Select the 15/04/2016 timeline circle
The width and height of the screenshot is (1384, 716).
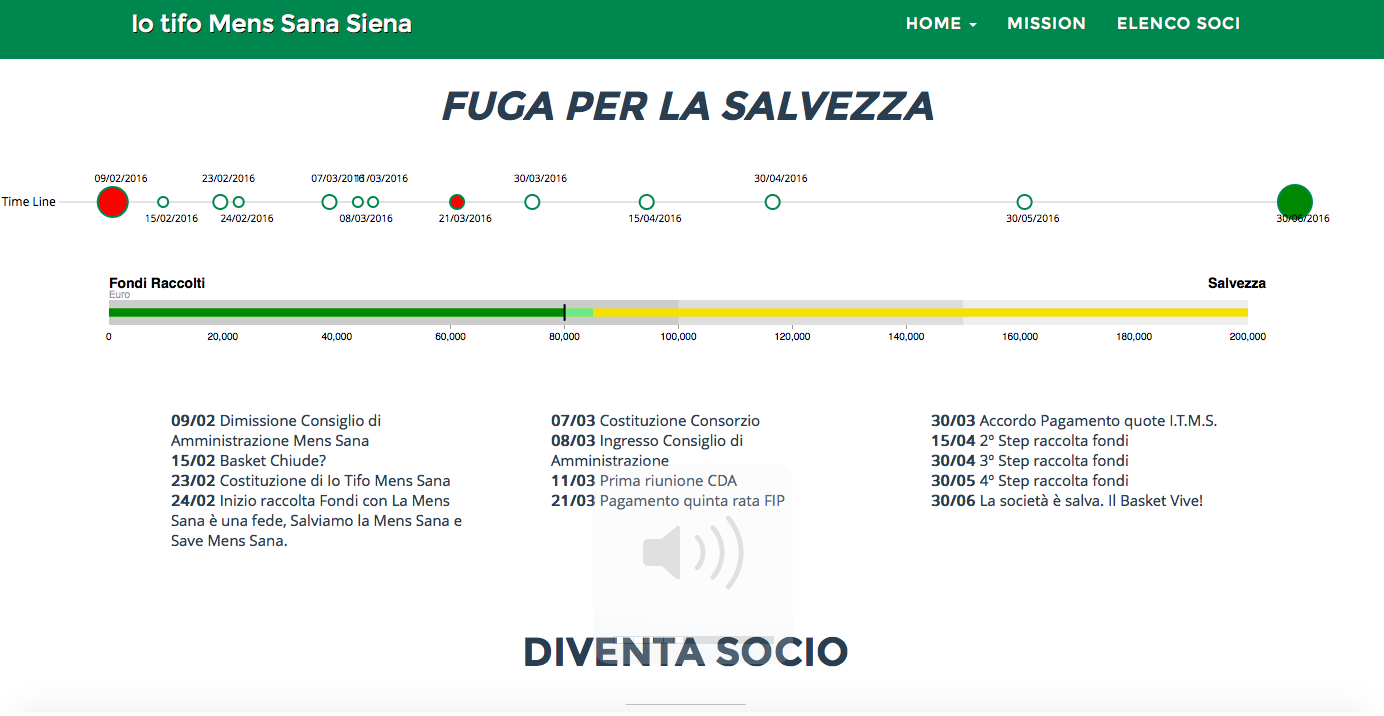point(647,202)
